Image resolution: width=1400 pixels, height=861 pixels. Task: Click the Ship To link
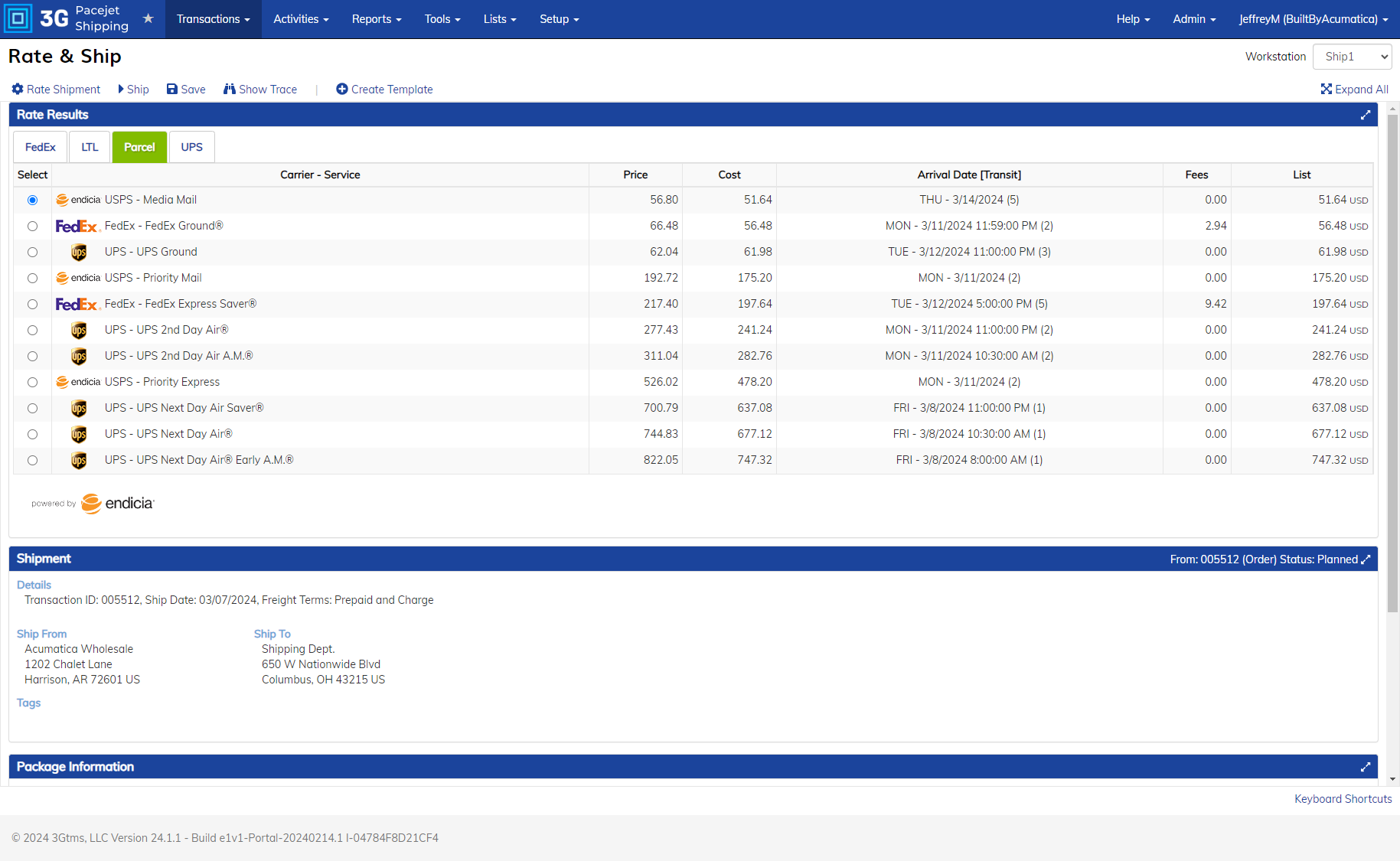pyautogui.click(x=272, y=634)
